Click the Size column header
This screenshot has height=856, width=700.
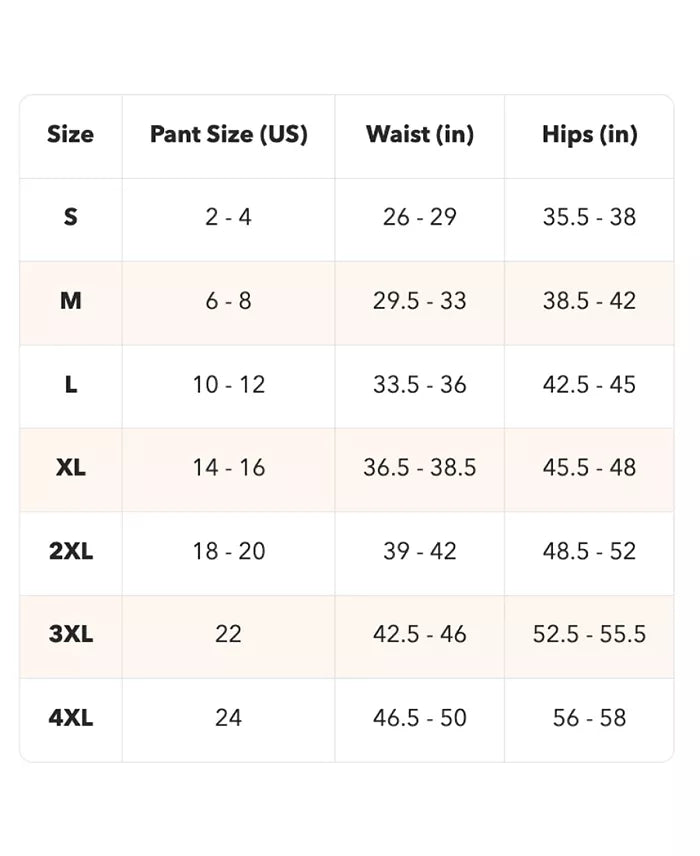70,134
